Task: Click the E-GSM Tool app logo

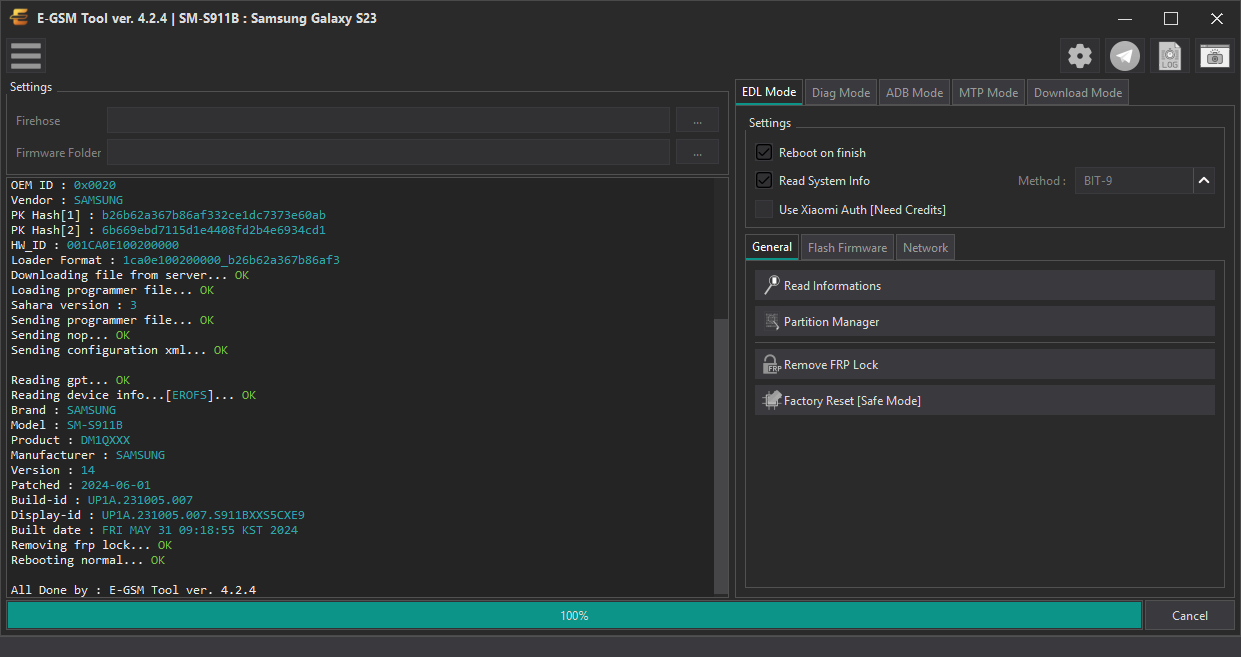Action: pos(19,18)
